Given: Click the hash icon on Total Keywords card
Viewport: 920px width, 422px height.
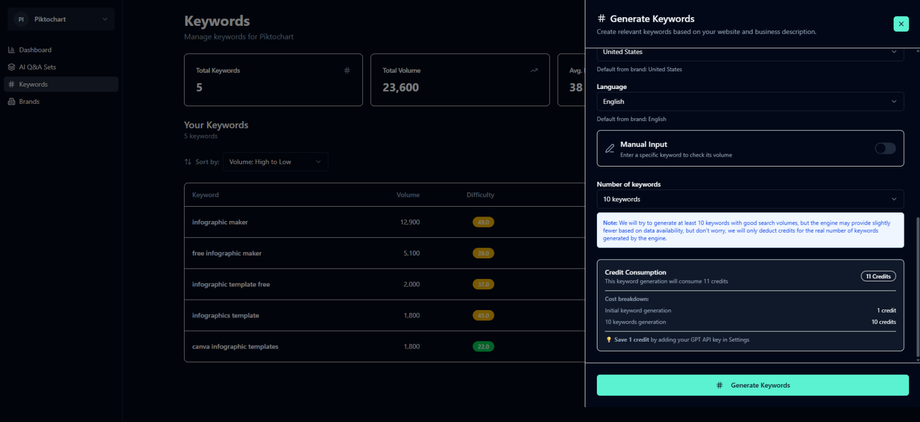Looking at the screenshot, I should pyautogui.click(x=347, y=71).
